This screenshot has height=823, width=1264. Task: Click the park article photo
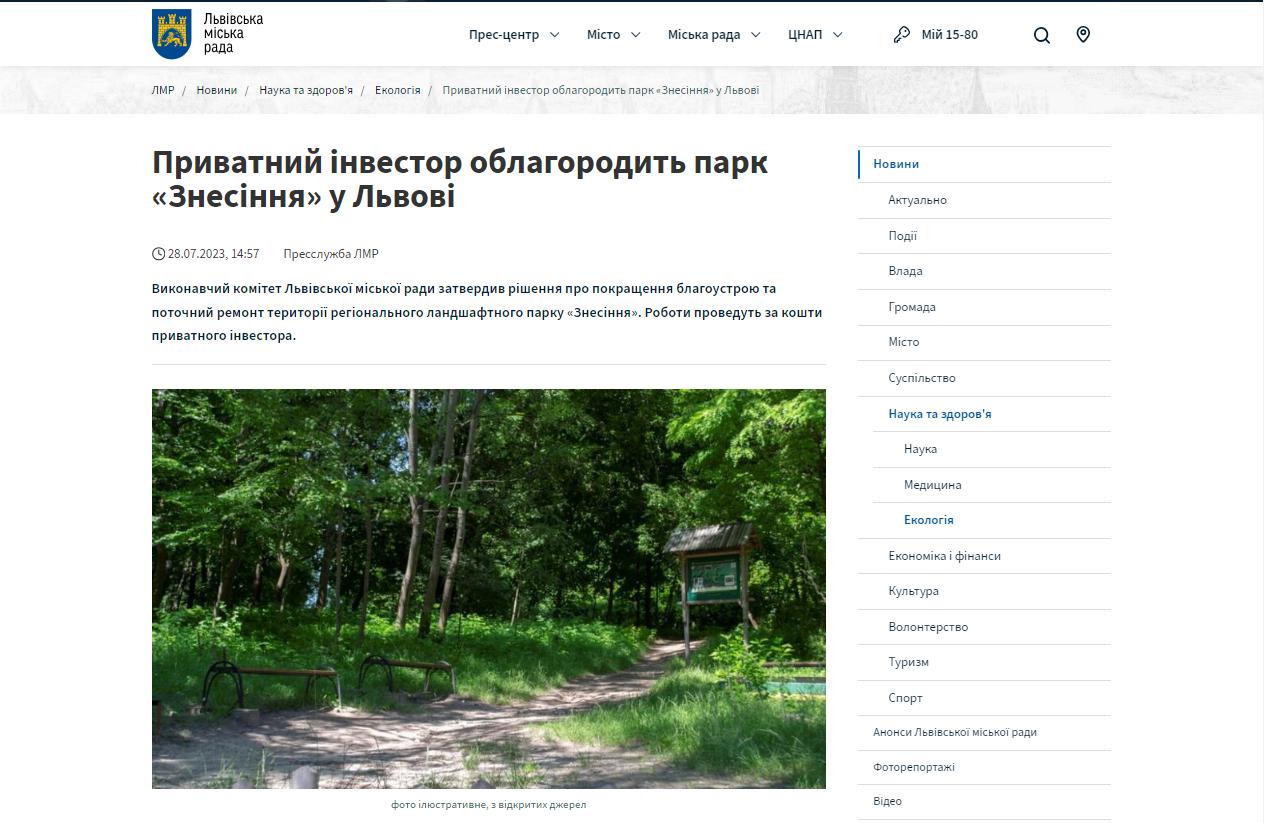[488, 588]
